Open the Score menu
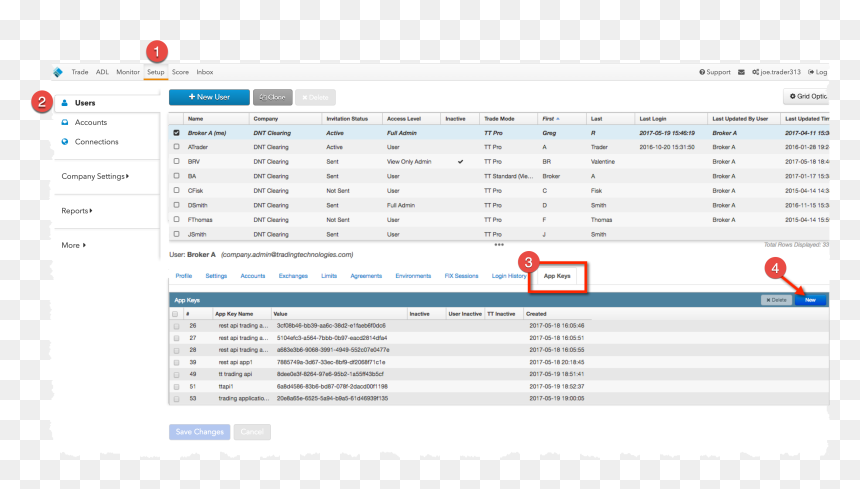860x489 pixels. [180, 72]
